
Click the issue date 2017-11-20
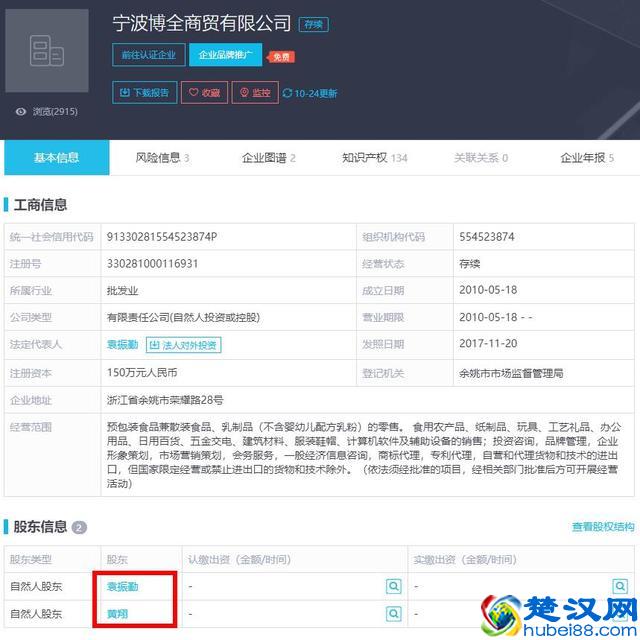tap(488, 344)
